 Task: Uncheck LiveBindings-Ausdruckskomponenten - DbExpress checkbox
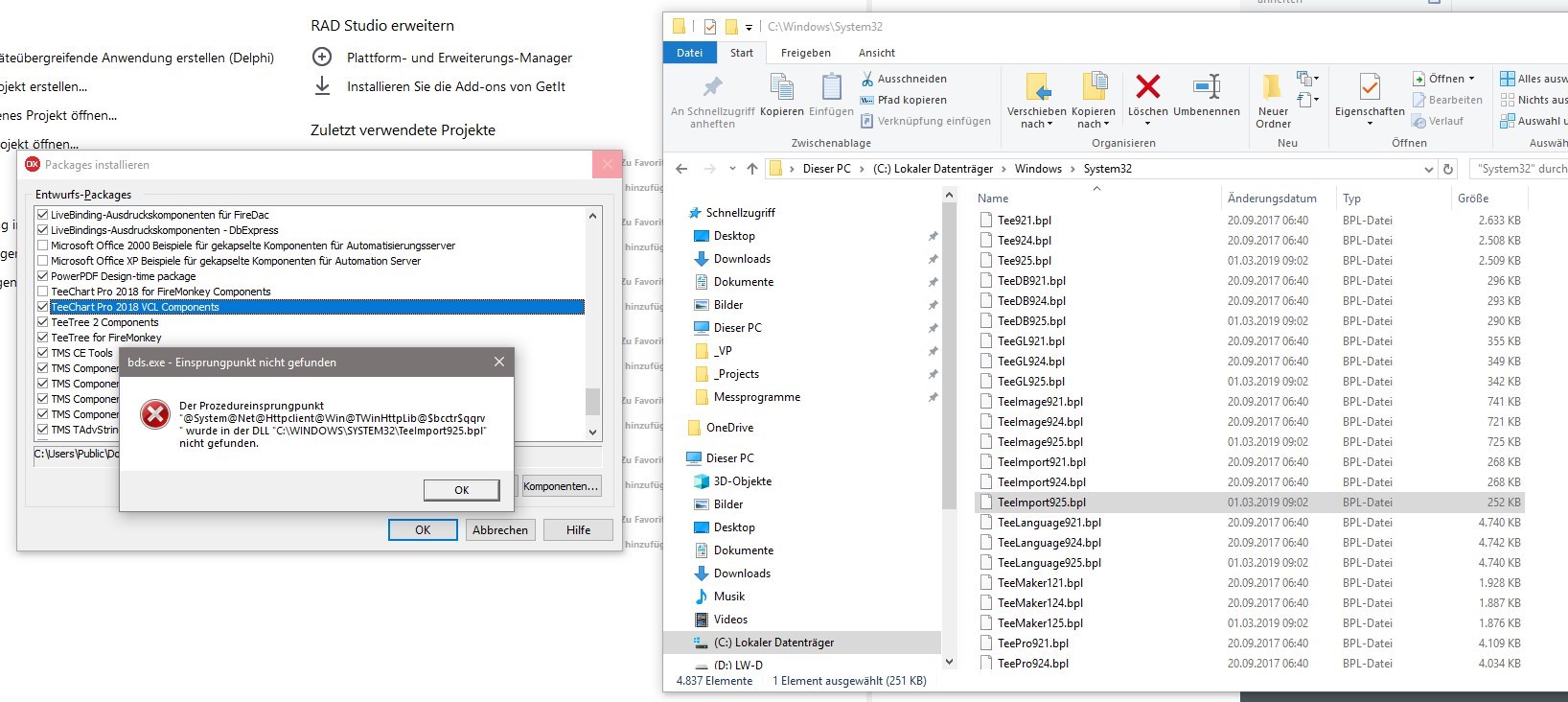[42, 230]
